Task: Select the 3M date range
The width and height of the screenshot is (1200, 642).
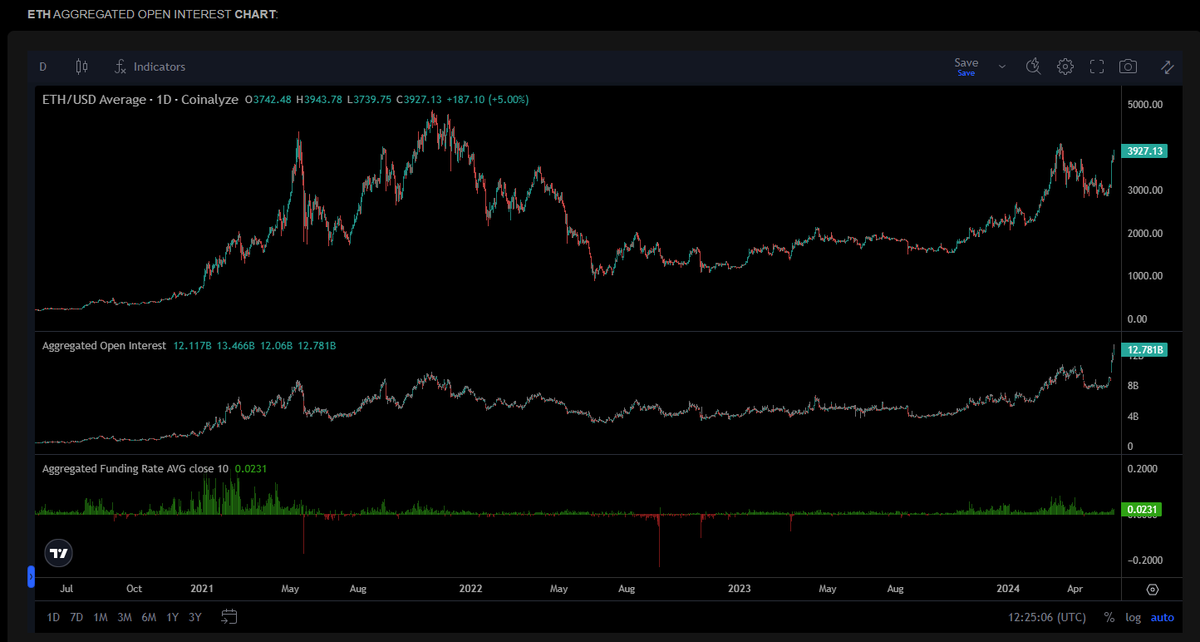Action: click(x=125, y=617)
